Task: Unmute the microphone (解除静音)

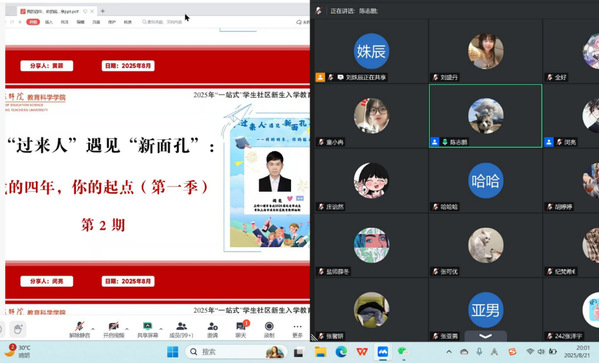Action: click(79, 329)
